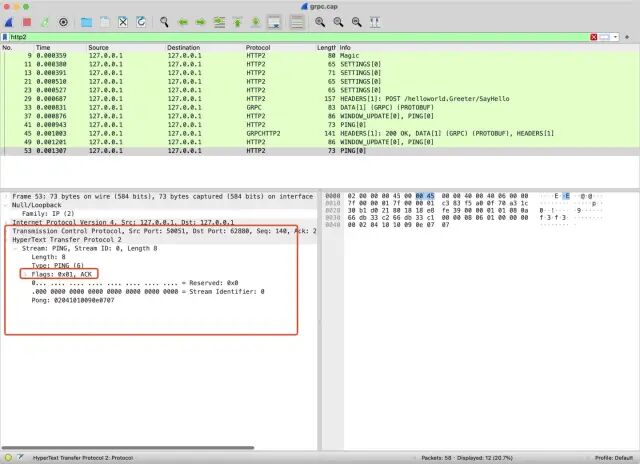Select packet 9 Magic row
The height and width of the screenshot is (464, 640).
click(x=320, y=56)
